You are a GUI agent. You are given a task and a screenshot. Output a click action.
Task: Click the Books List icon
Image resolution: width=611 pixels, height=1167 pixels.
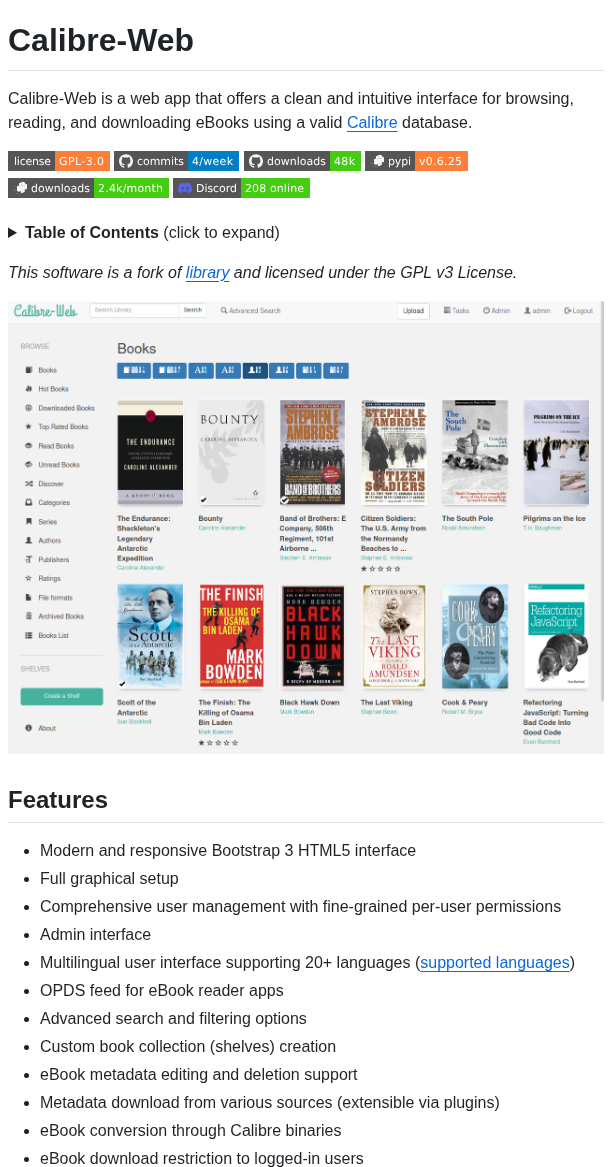[x=29, y=635]
